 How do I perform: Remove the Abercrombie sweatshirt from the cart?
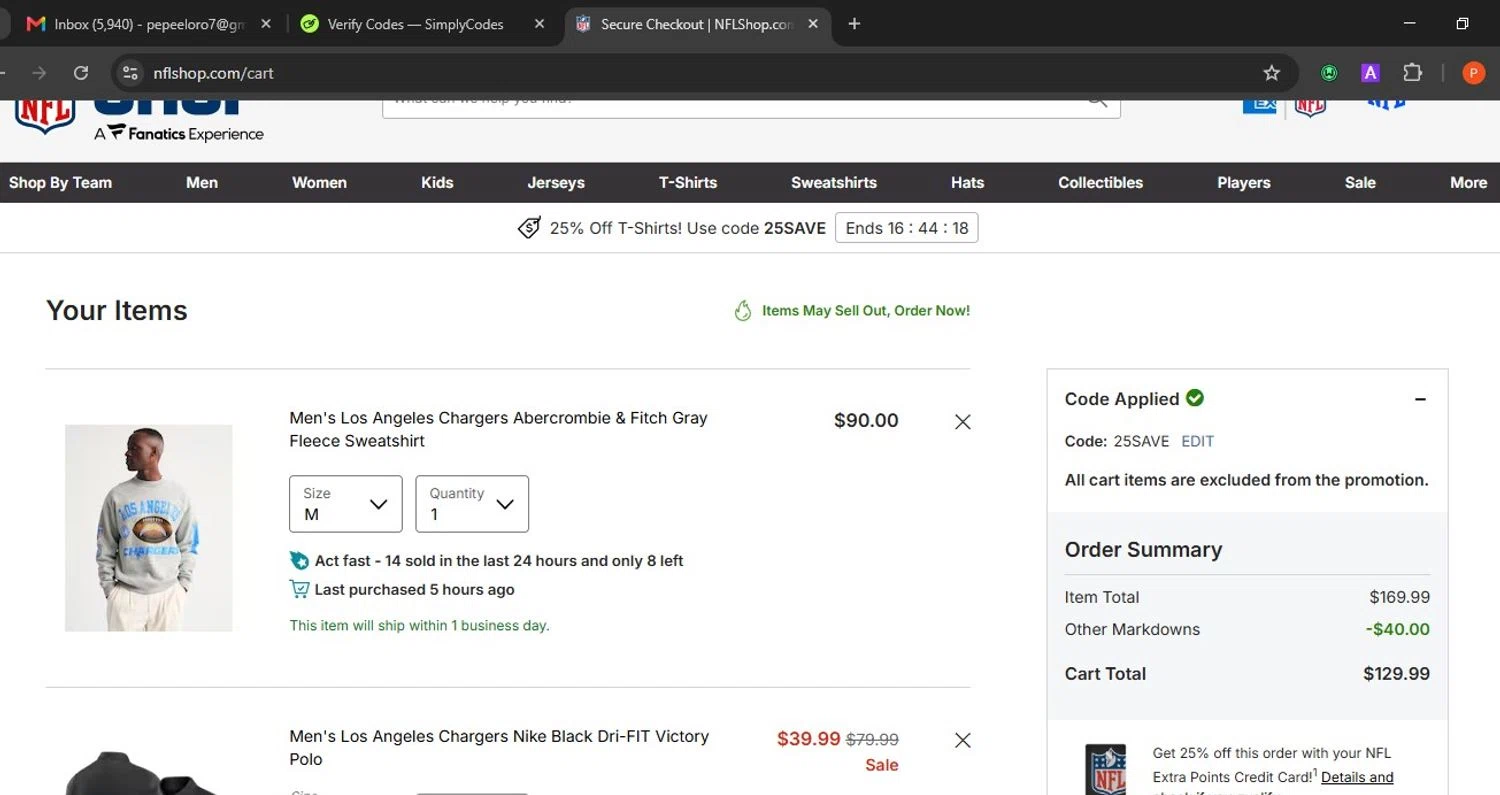(x=963, y=422)
